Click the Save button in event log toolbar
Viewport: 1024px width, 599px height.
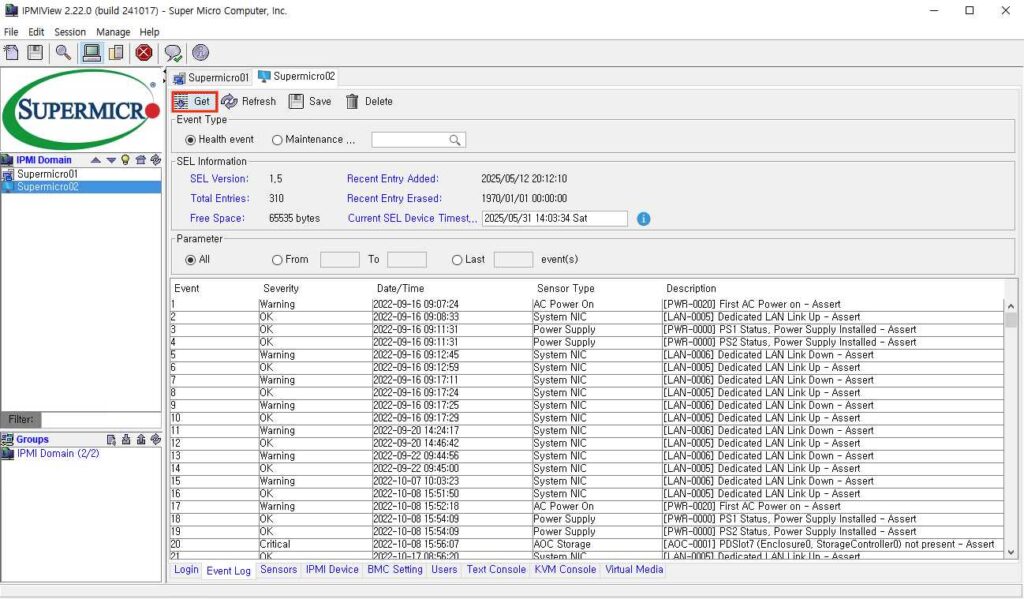(310, 101)
